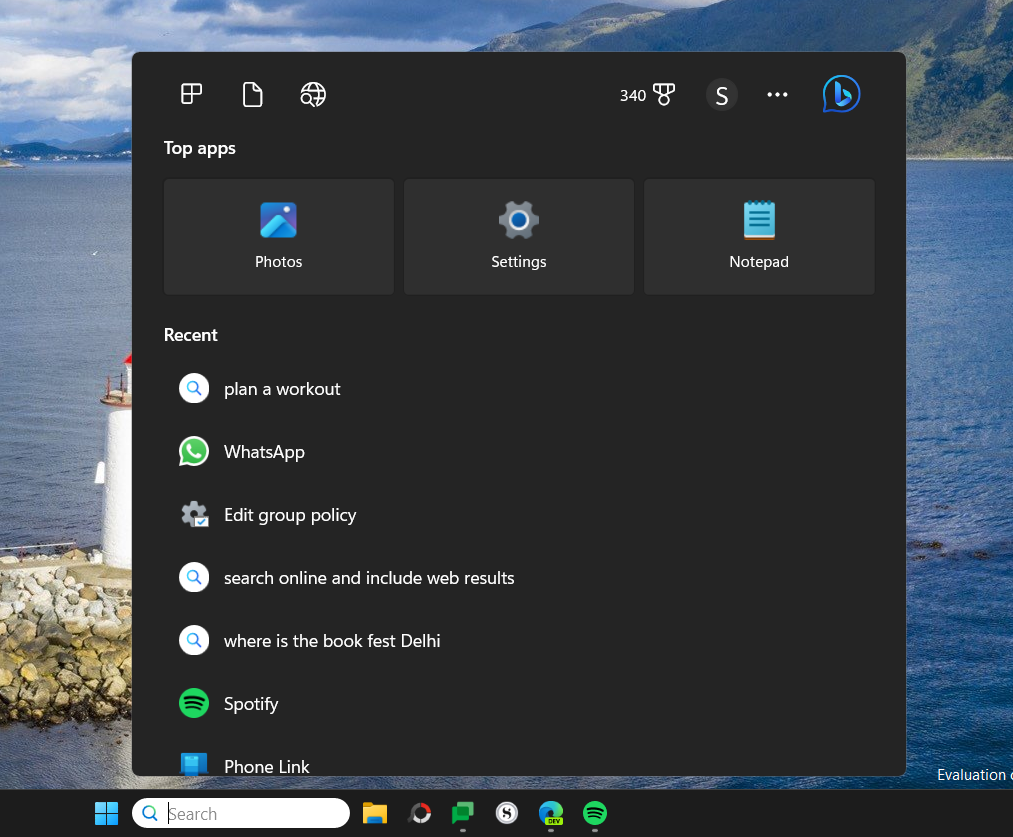Check Microsoft Rewards points badge

(647, 95)
